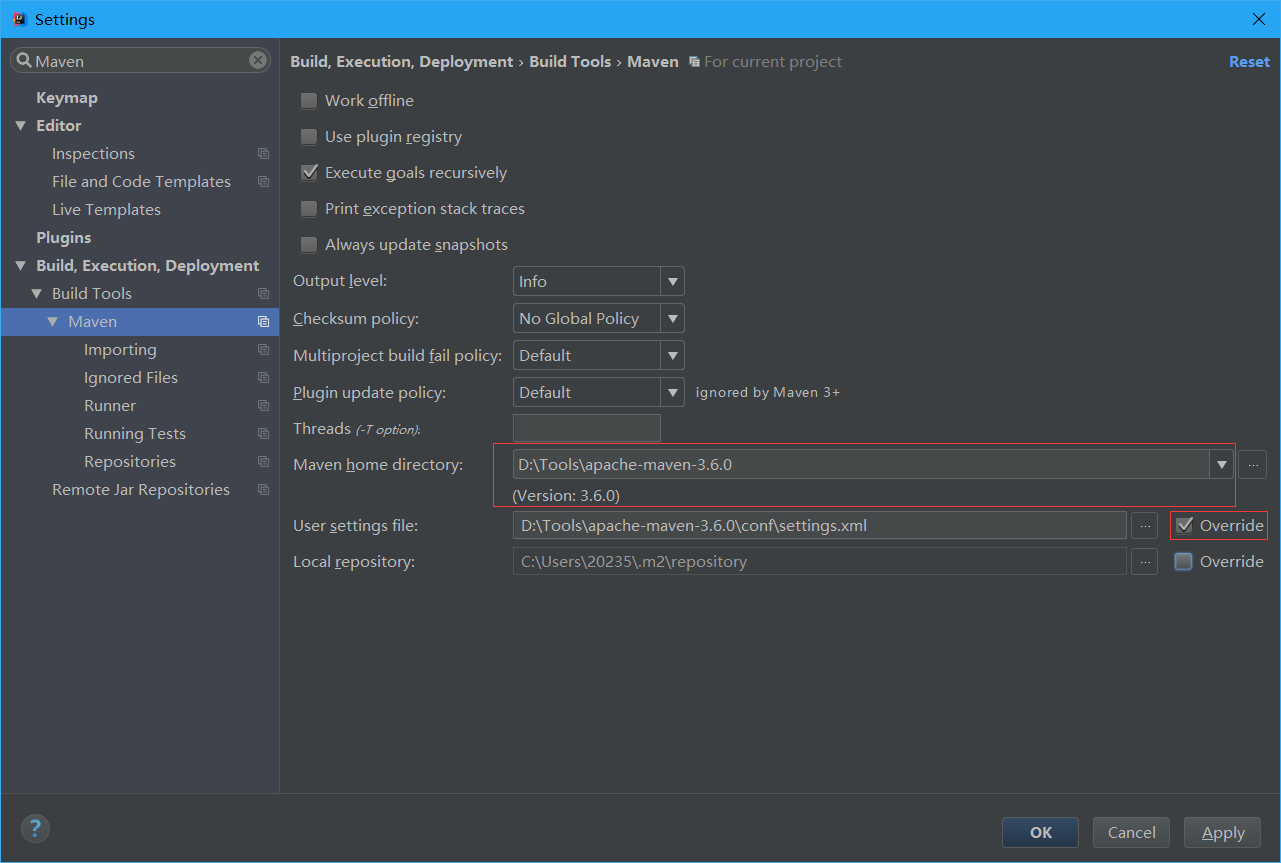This screenshot has width=1281, height=863.
Task: Select Live Templates in tree
Action: (x=106, y=210)
